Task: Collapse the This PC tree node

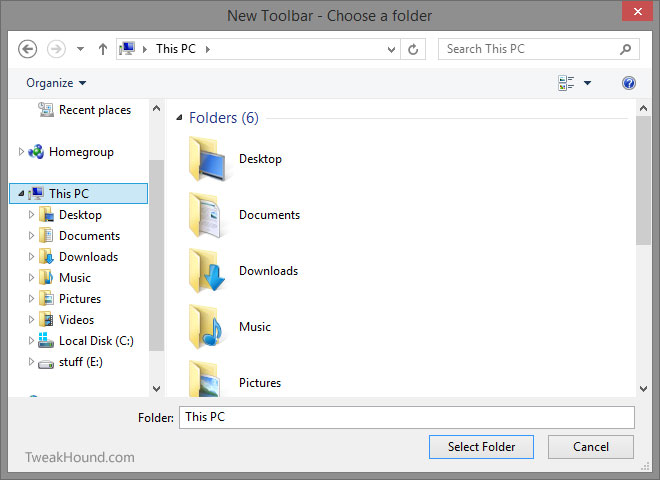Action: pyautogui.click(x=21, y=194)
